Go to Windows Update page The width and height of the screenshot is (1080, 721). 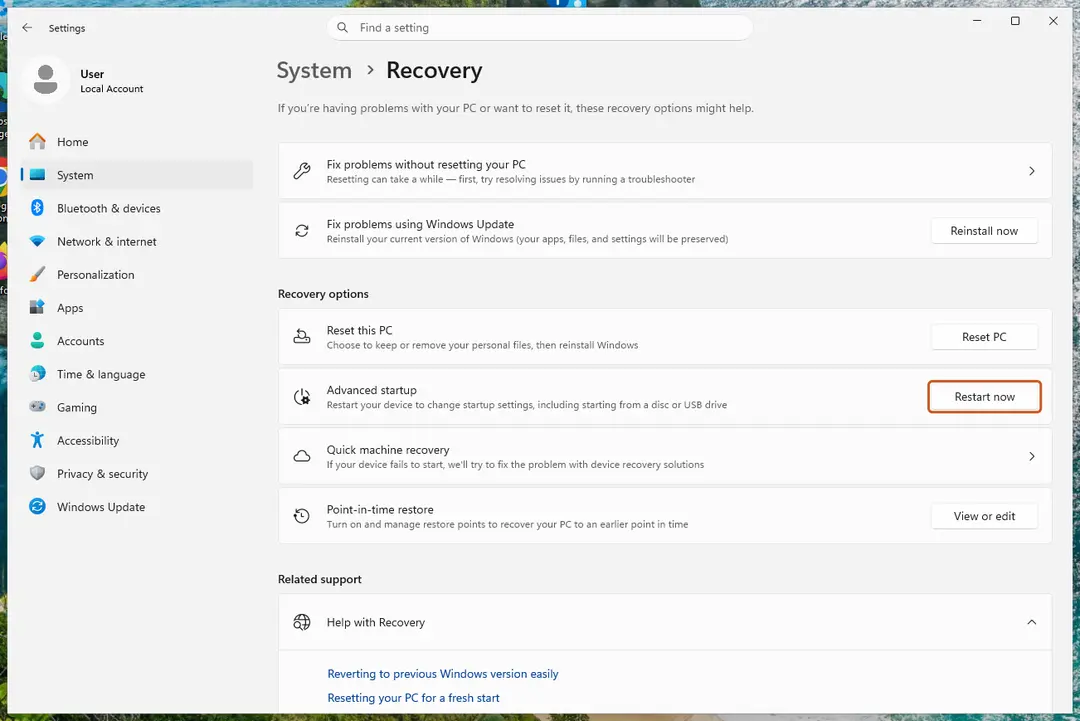coord(137,506)
